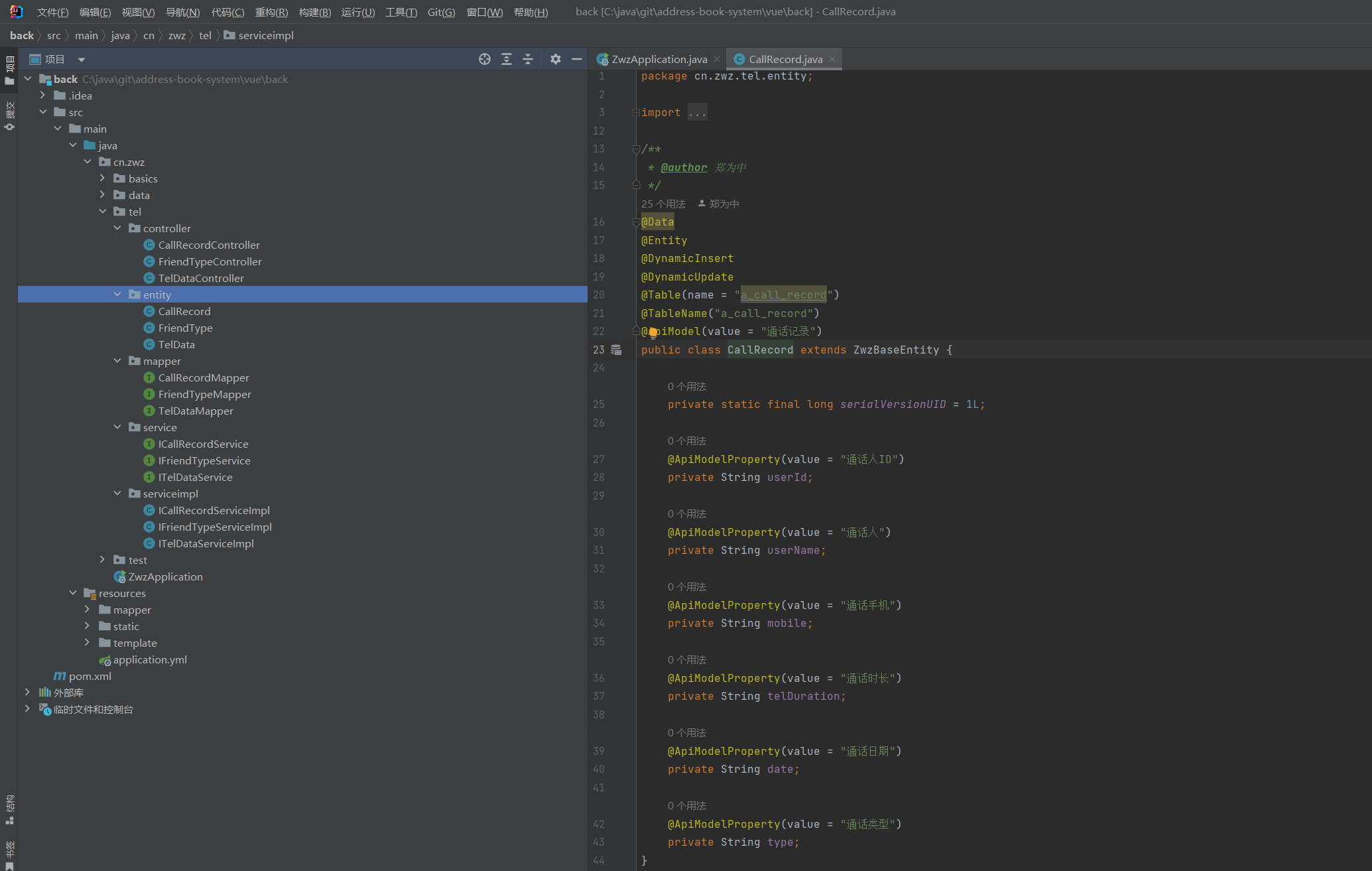The width and height of the screenshot is (1372, 871).
Task: Open application.yml in project tree
Action: (x=150, y=659)
